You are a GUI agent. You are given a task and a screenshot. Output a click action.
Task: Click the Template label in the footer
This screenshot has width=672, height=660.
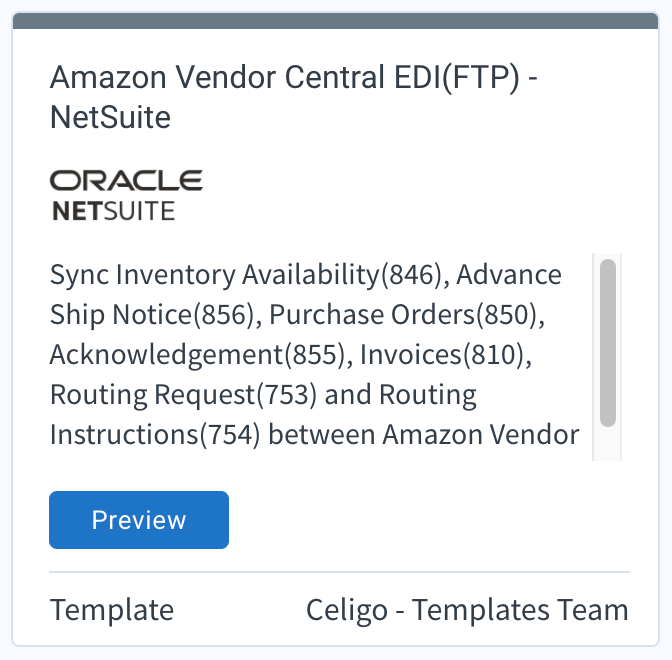point(112,609)
